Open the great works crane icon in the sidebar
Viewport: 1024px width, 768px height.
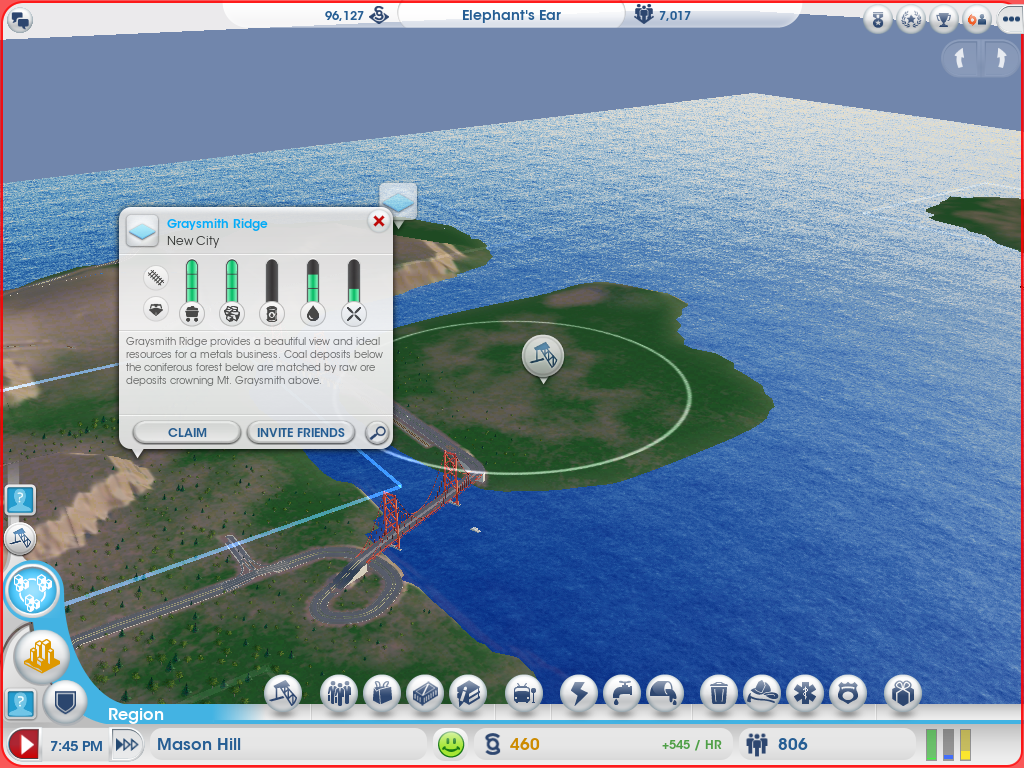point(20,539)
